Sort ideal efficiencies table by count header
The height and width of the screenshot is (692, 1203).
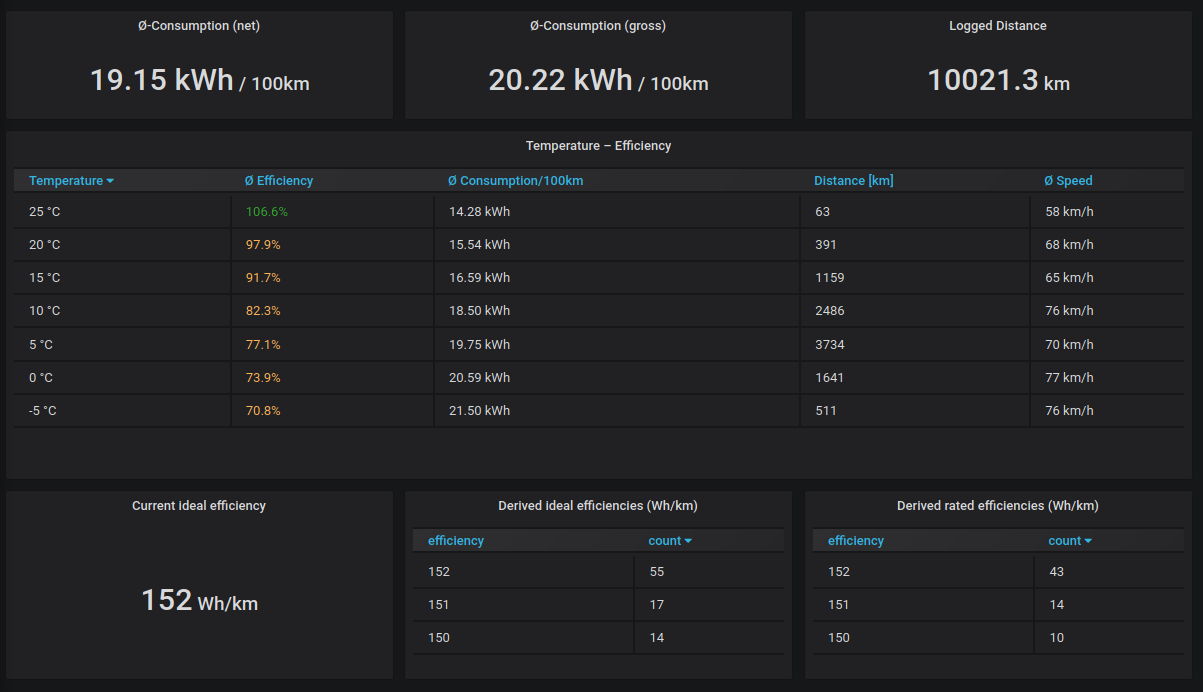[x=670, y=541]
